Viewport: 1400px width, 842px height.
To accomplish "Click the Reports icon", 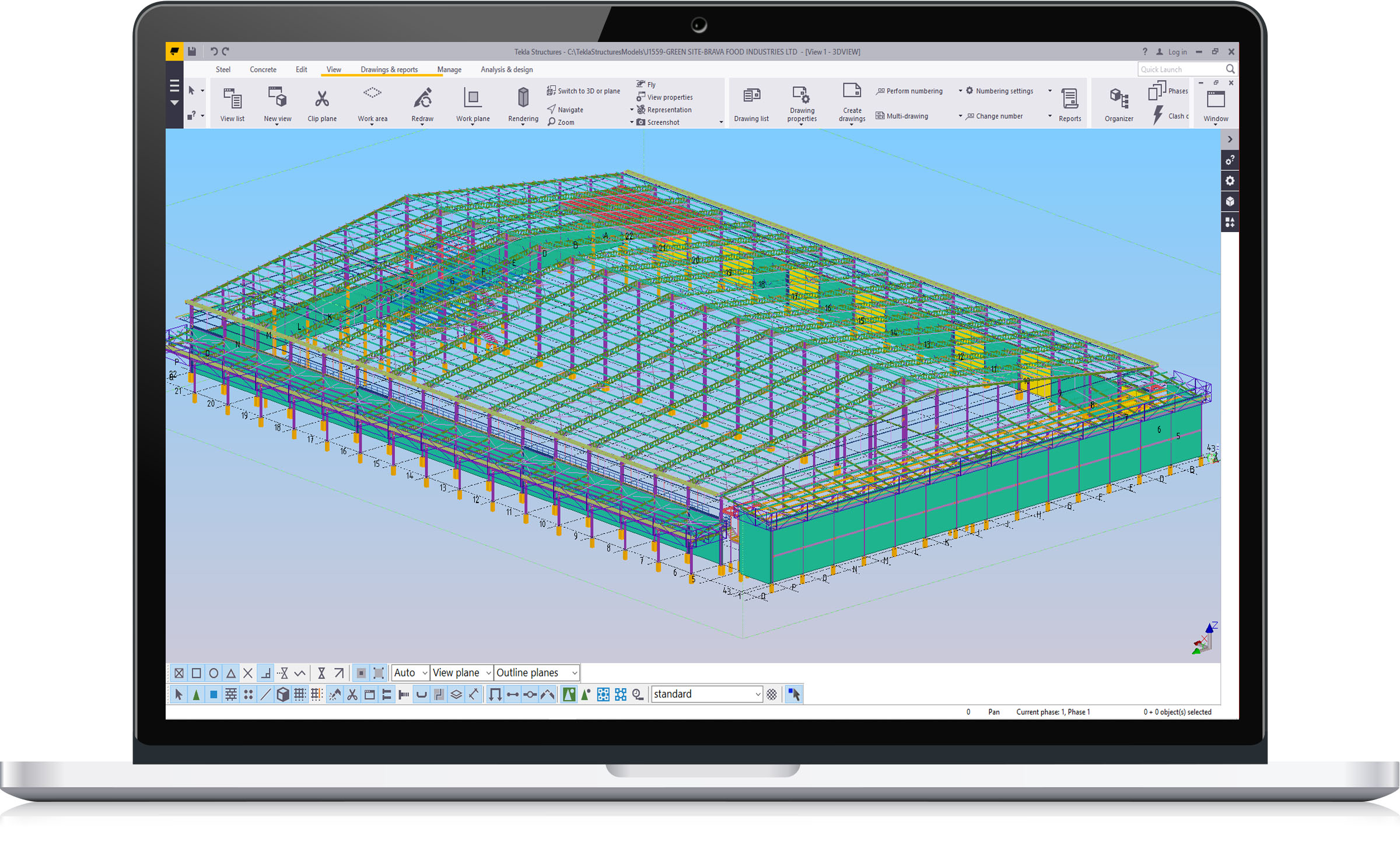I will [x=1070, y=99].
